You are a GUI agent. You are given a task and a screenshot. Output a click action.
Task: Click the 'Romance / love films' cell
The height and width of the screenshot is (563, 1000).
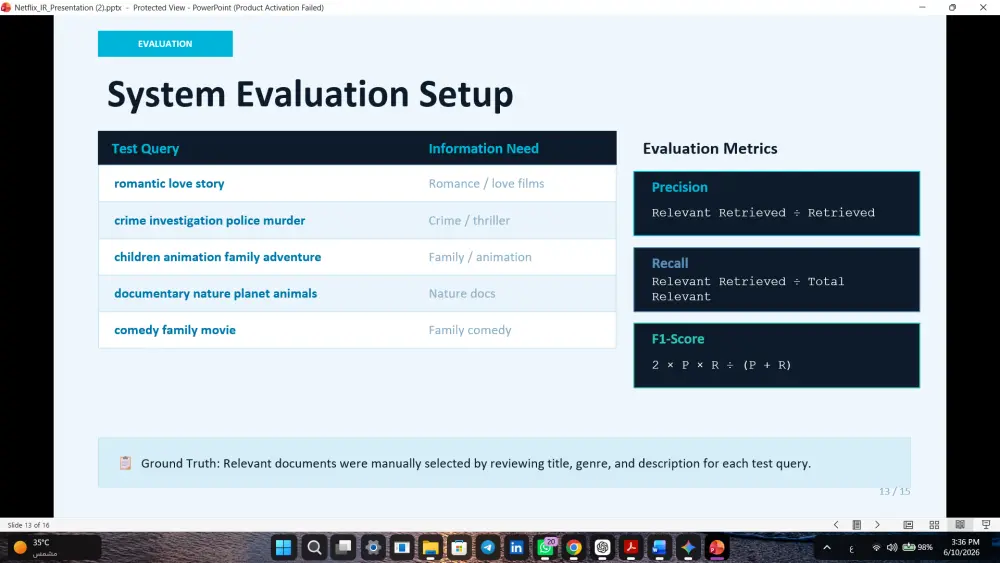point(486,184)
